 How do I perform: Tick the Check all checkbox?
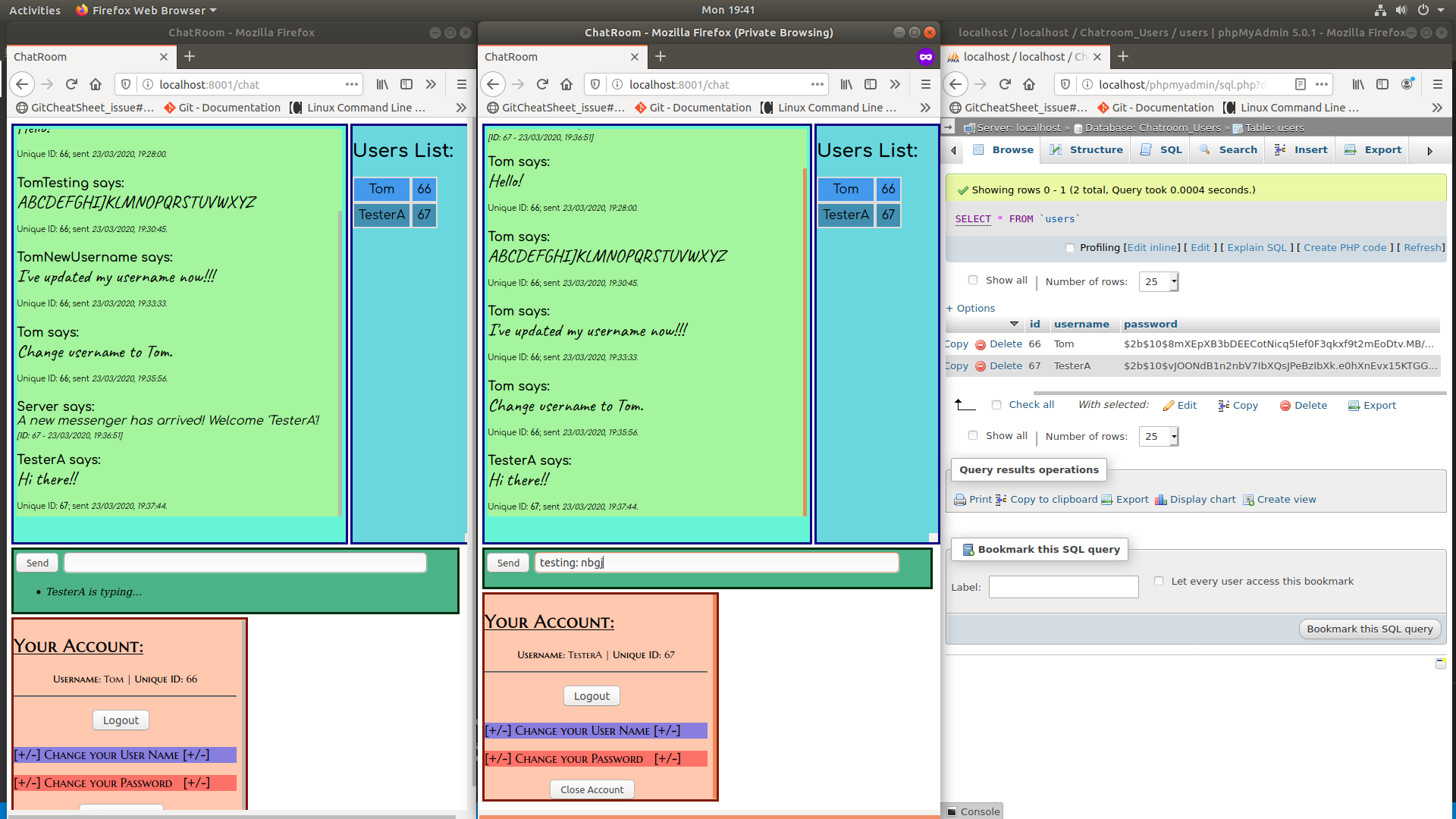click(996, 405)
